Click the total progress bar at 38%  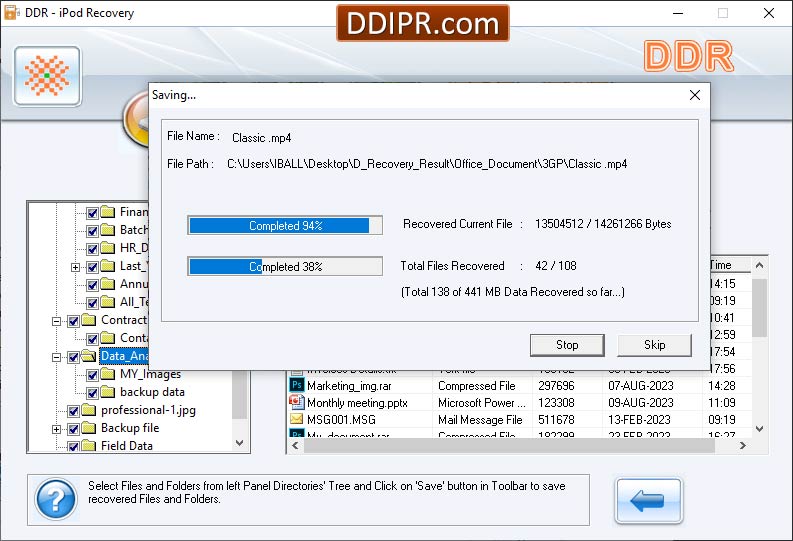click(x=285, y=266)
